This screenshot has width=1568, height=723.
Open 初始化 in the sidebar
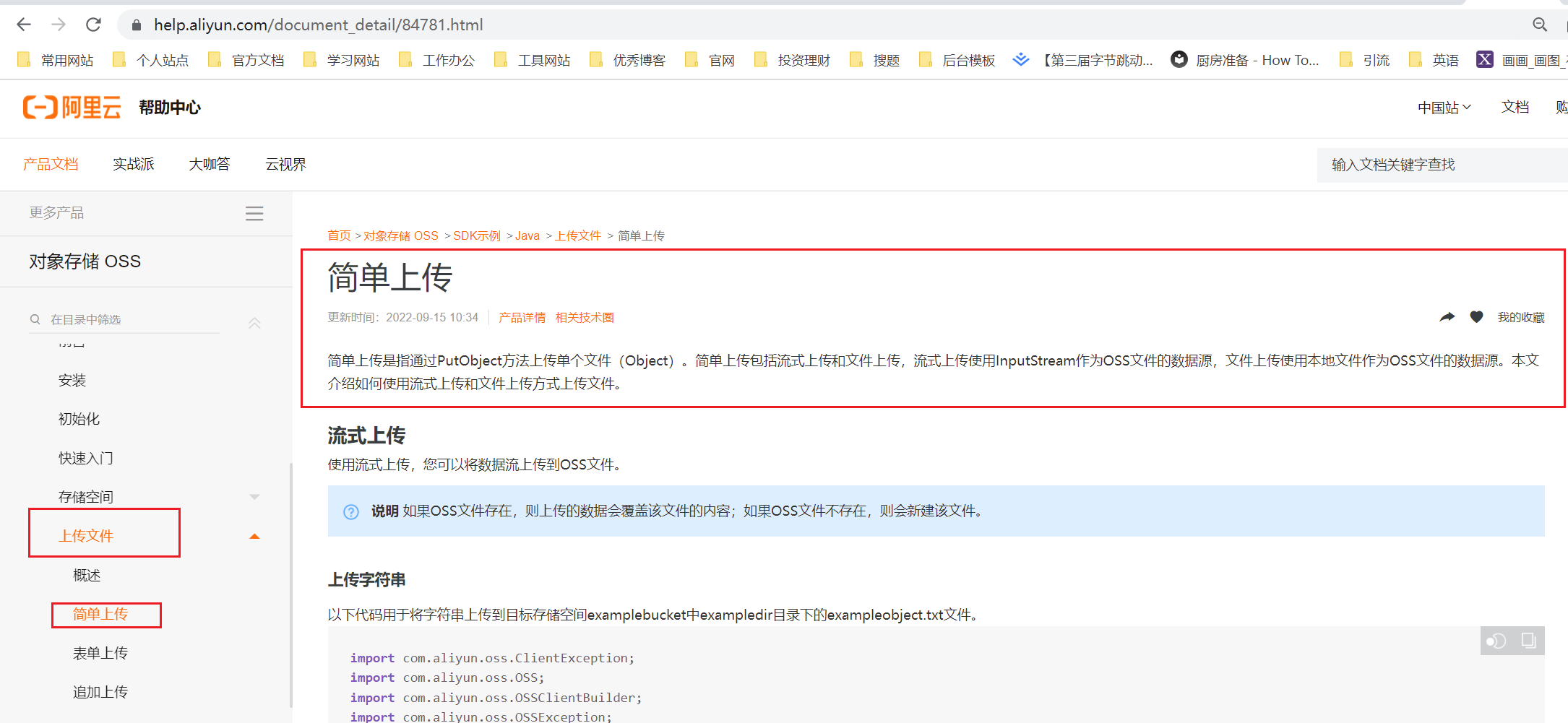point(79,420)
